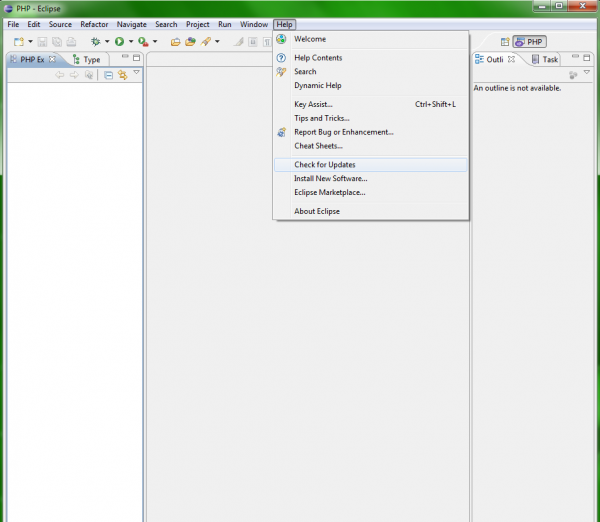
Task: Select About Eclipse
Action: (370, 211)
